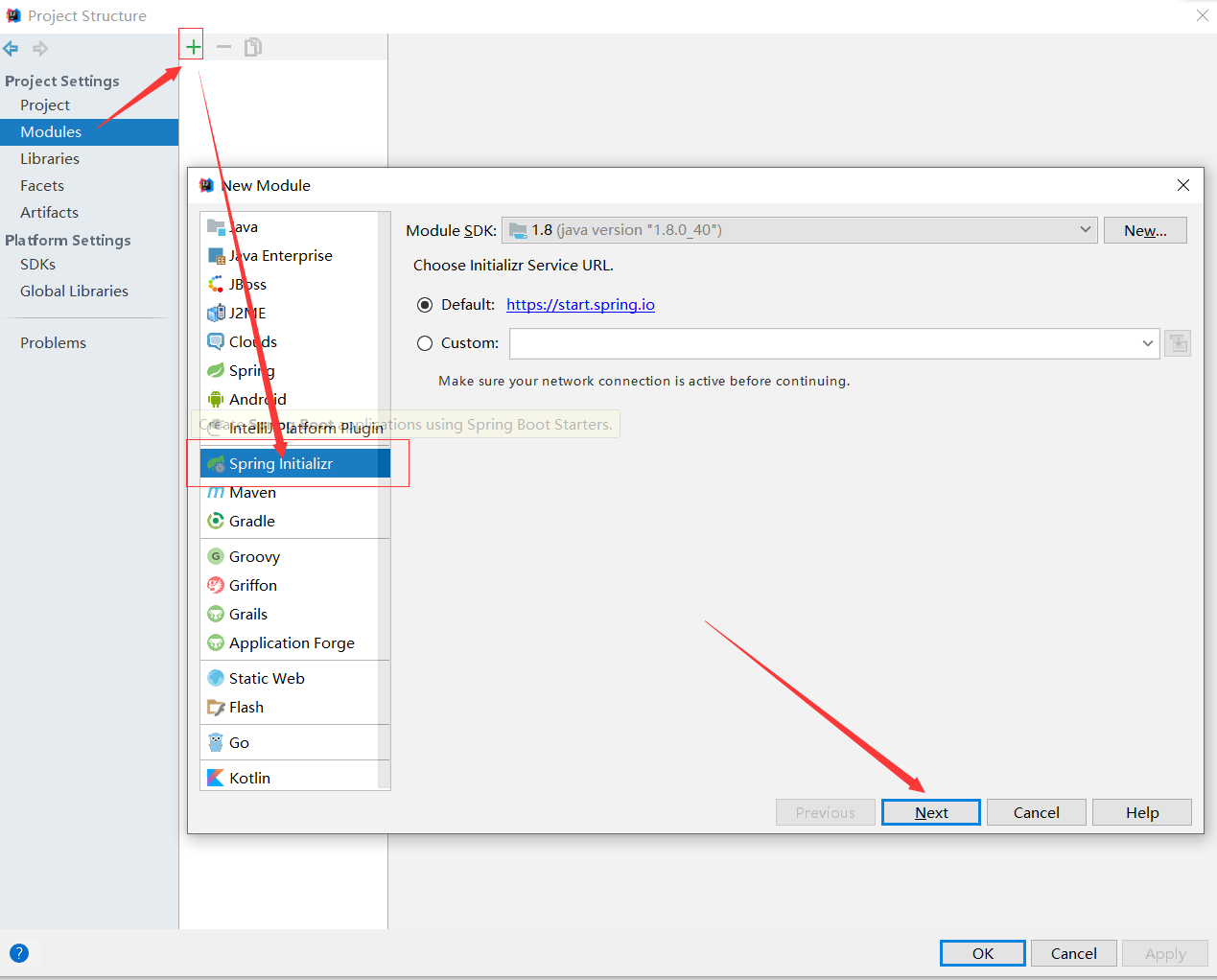Viewport: 1217px width, 980px height.
Task: Select the IntelliJ Platform Plugin label
Action: (306, 429)
